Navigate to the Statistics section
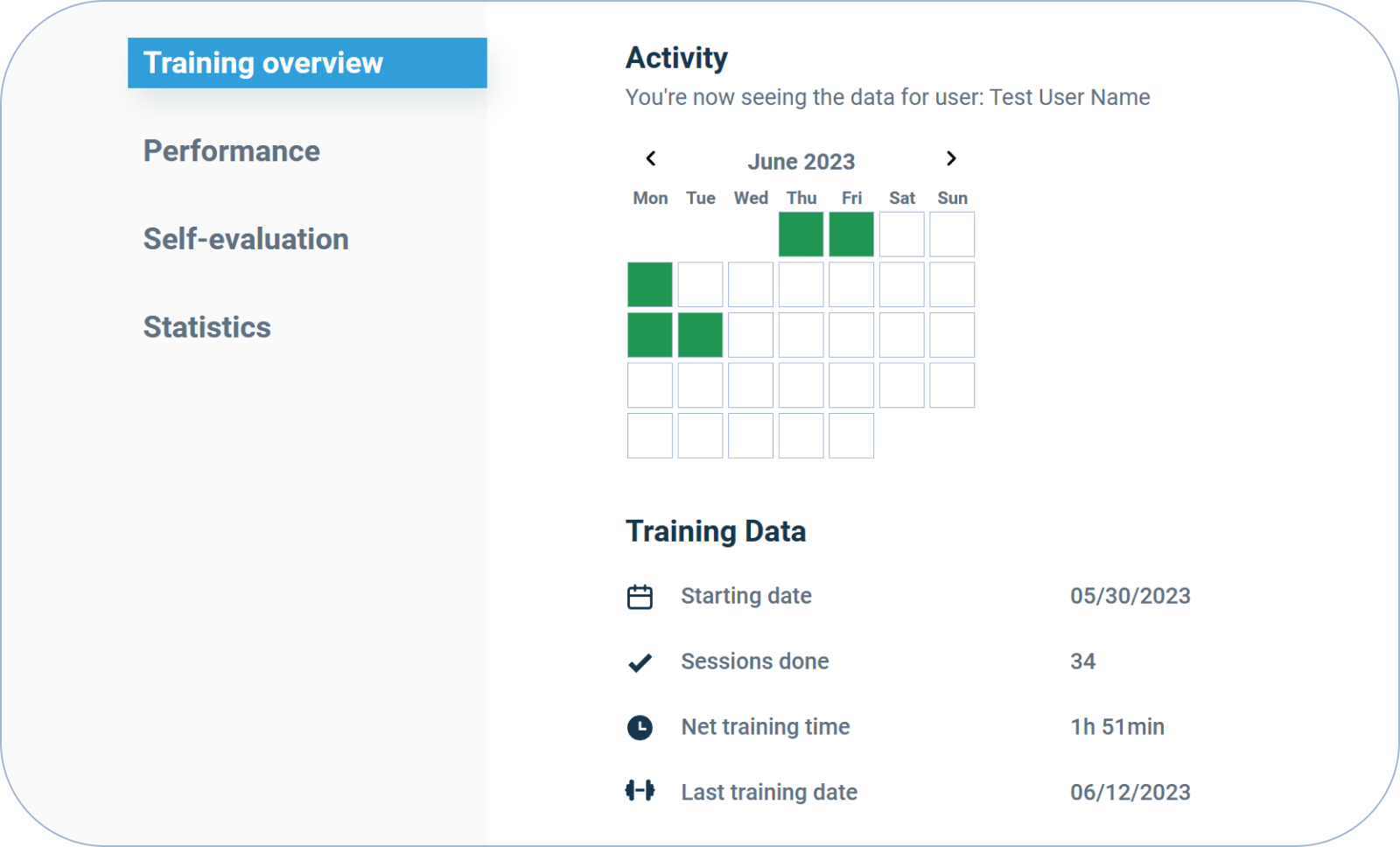The height and width of the screenshot is (847, 1400). pyautogui.click(x=207, y=327)
